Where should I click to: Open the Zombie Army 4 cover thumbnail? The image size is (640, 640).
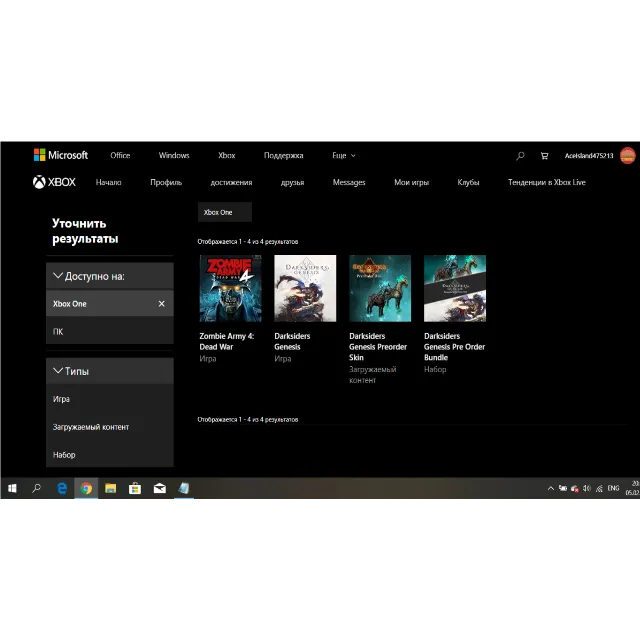point(231,289)
